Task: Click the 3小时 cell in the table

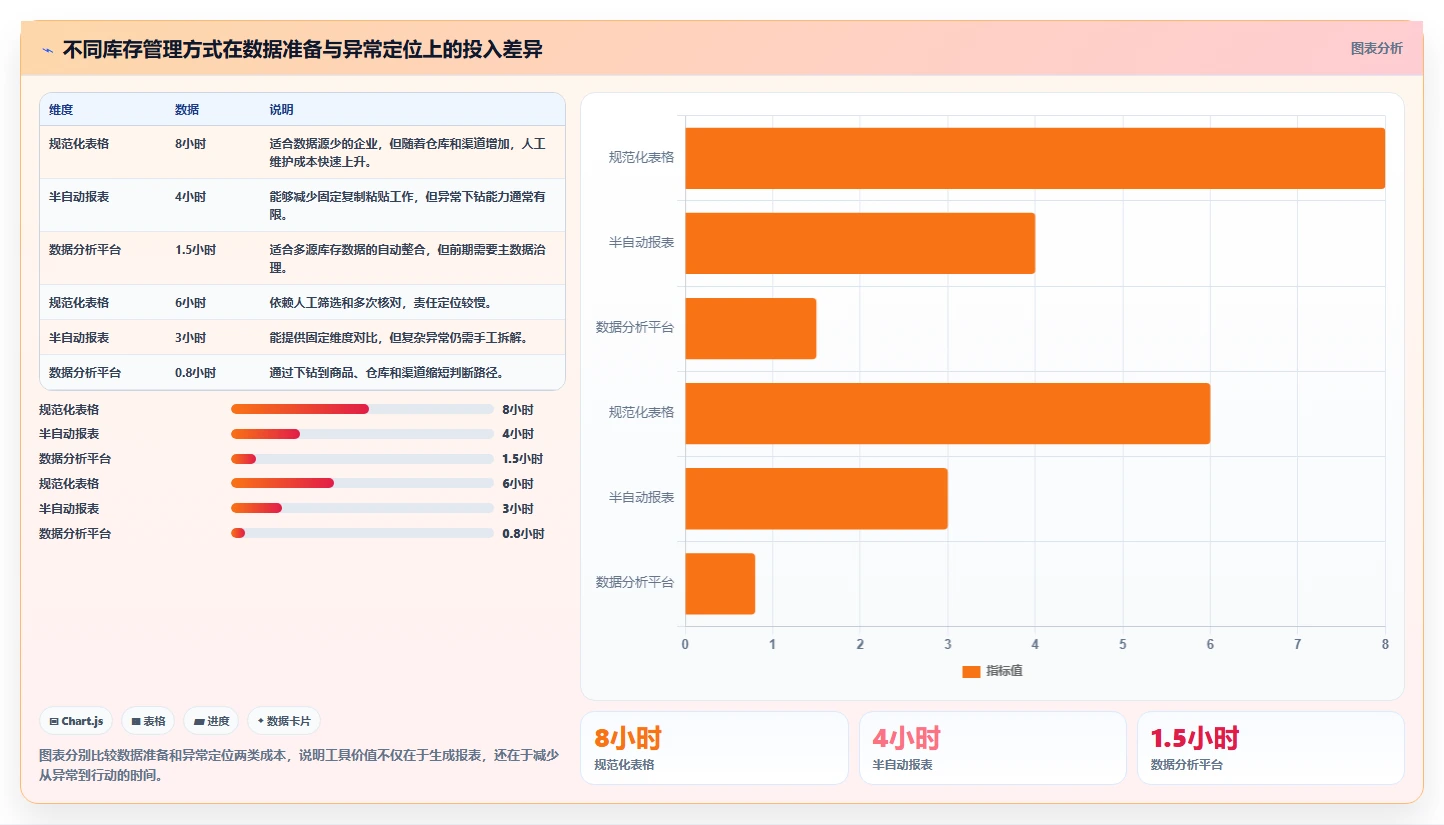Action: click(x=190, y=337)
